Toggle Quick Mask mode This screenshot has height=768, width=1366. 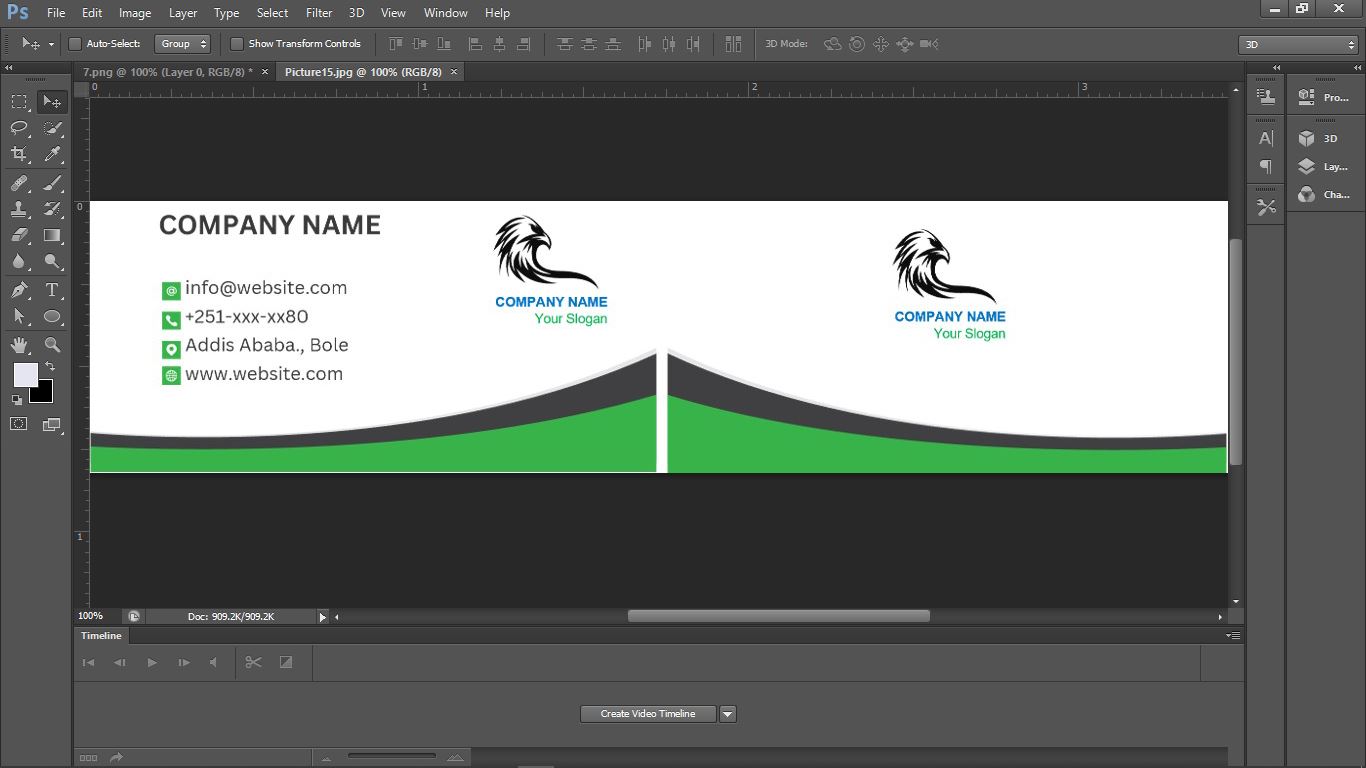click(x=19, y=424)
